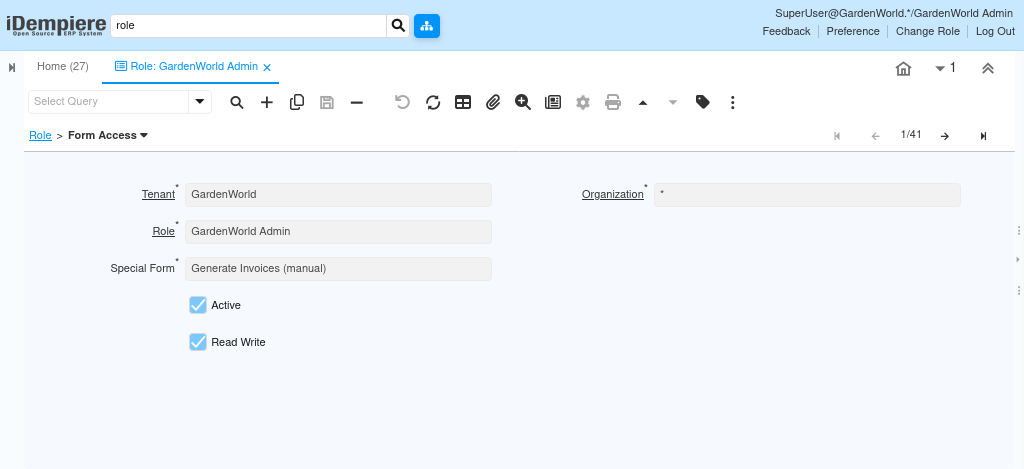Viewport: 1024px width, 469px height.
Task: Switch to the Home (27) tab
Action: coord(63,67)
